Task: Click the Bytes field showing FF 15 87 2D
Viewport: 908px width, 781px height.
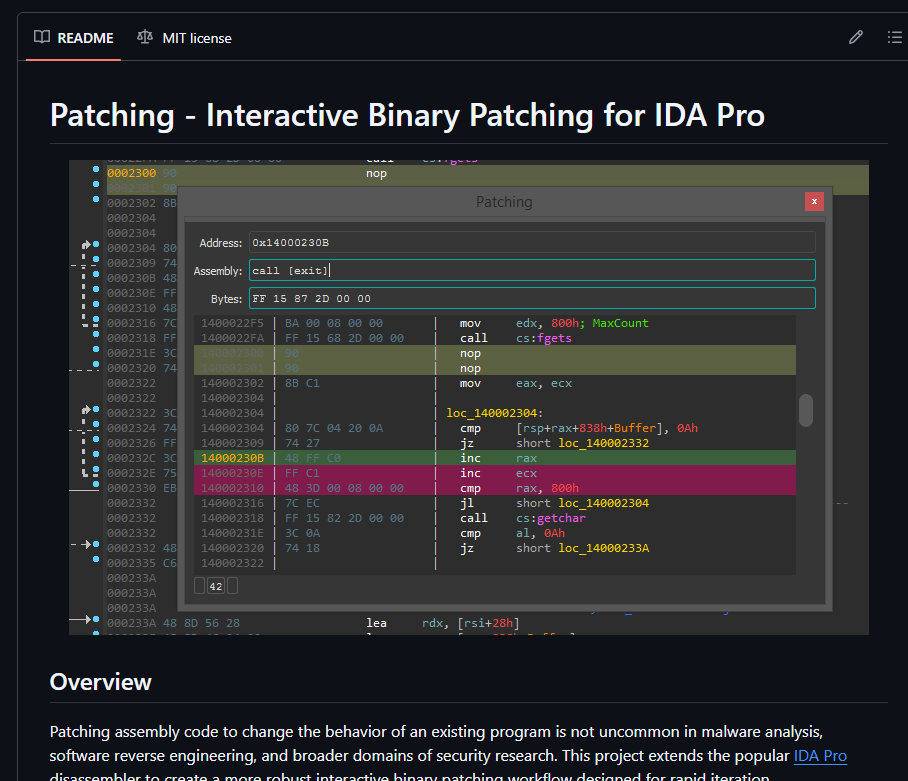Action: [x=532, y=298]
